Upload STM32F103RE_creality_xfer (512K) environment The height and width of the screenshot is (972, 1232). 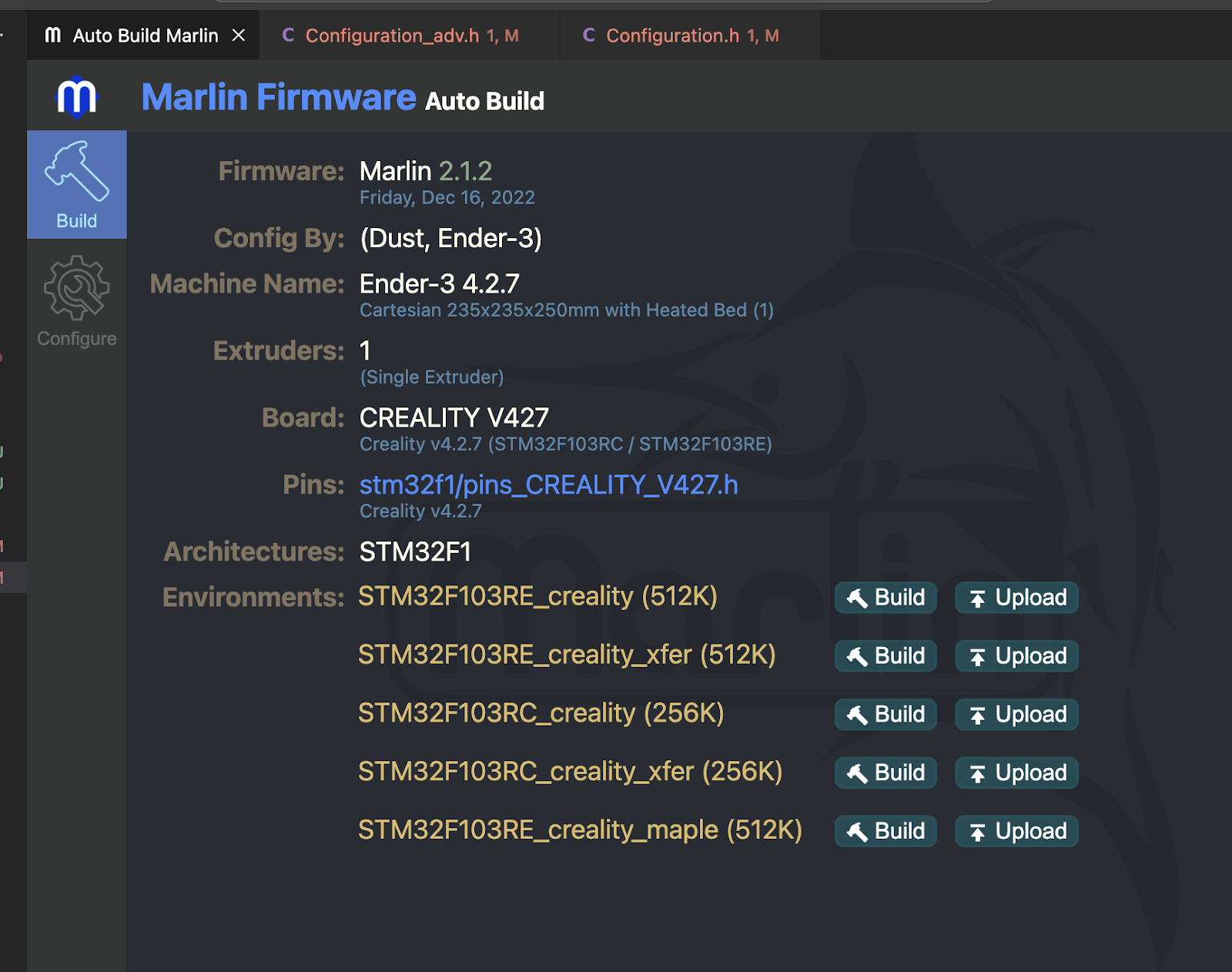(x=1016, y=656)
